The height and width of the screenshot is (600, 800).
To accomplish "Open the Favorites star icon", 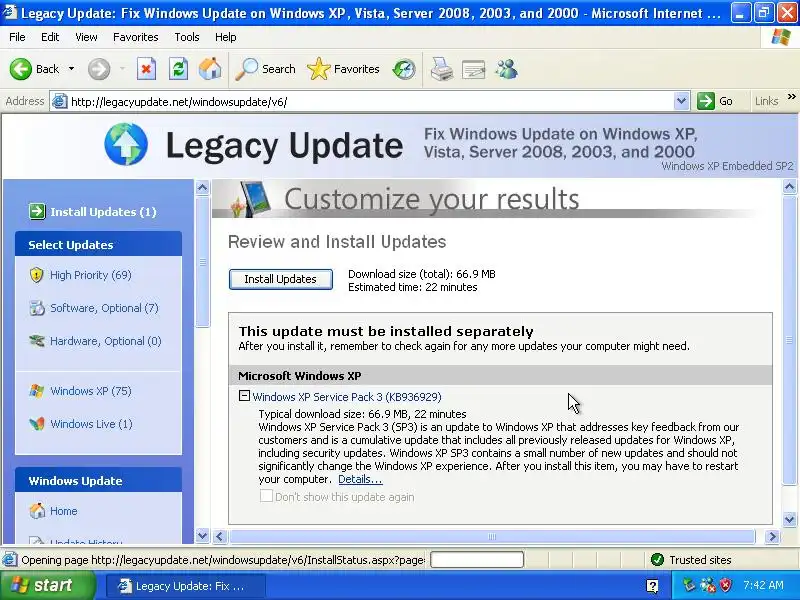I will tap(319, 69).
